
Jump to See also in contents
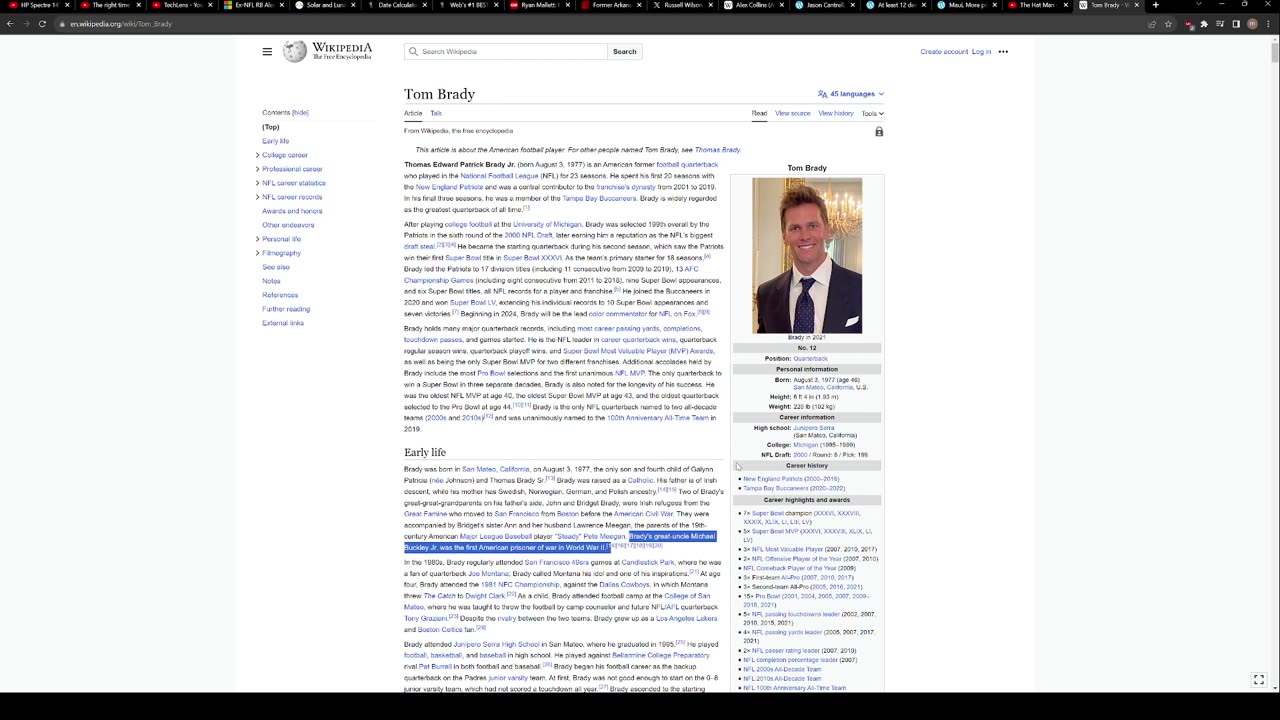(x=276, y=267)
